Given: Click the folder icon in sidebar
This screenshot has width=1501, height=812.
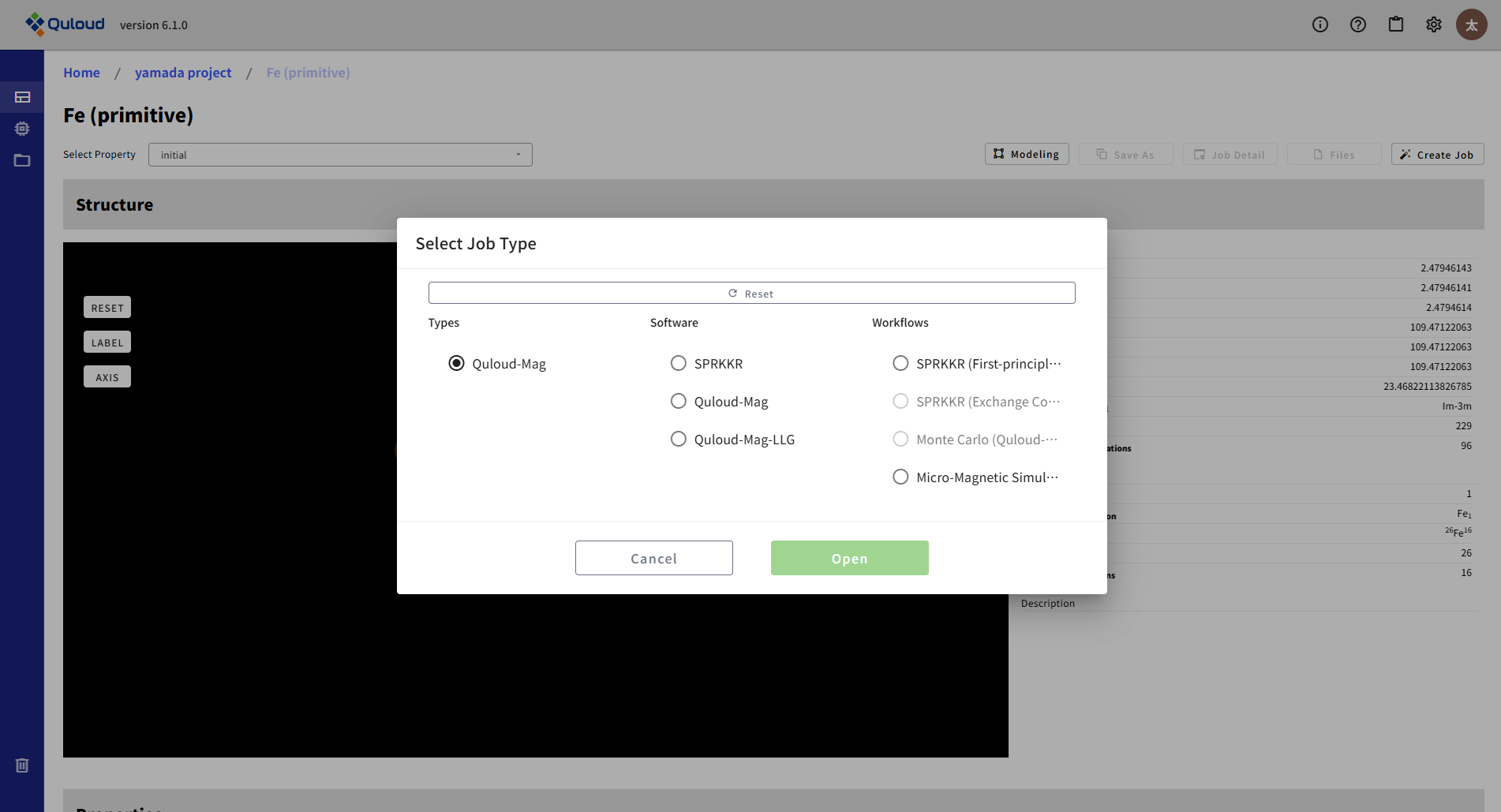Looking at the screenshot, I should tap(22, 160).
